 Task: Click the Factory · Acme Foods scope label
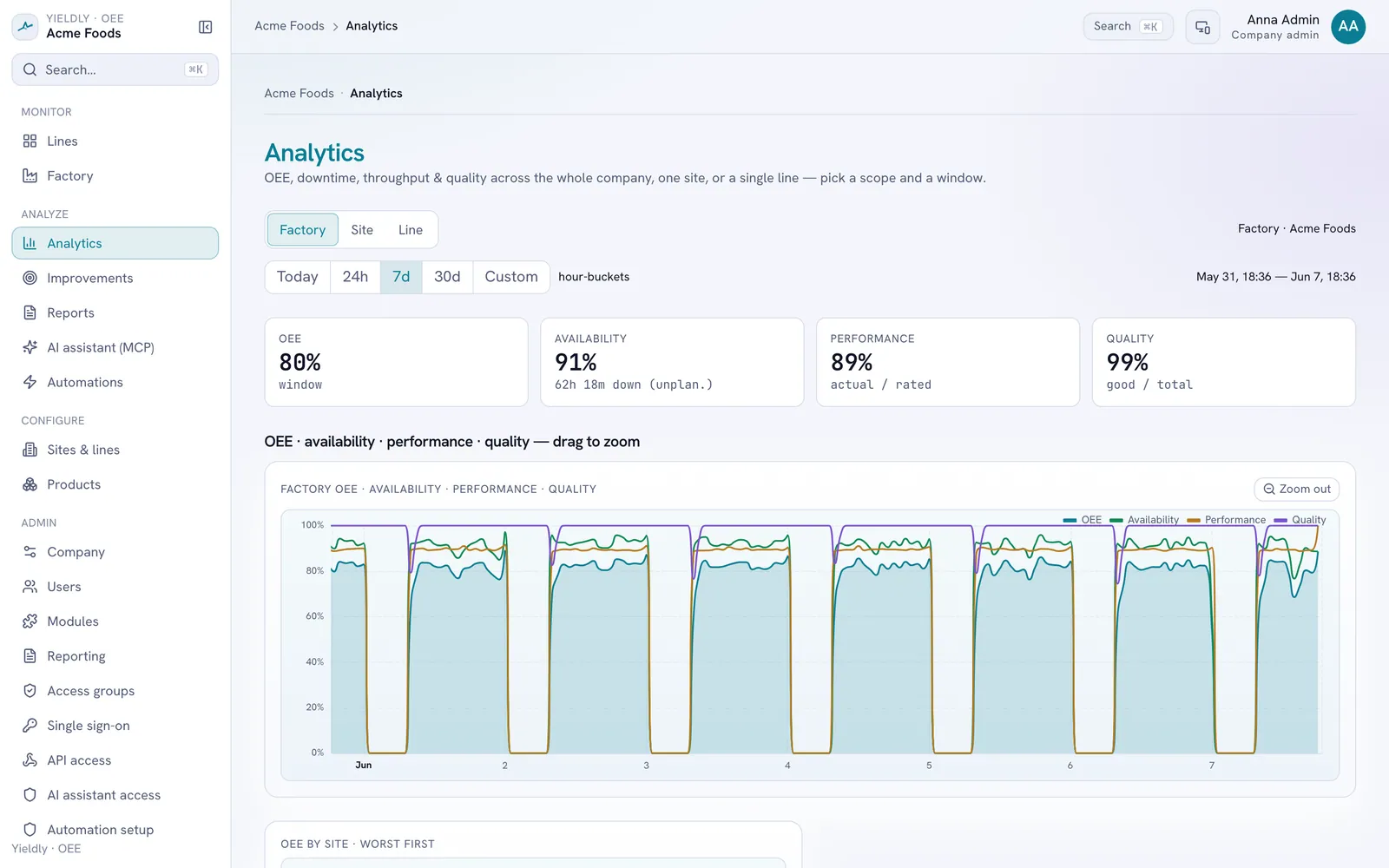click(x=1297, y=229)
